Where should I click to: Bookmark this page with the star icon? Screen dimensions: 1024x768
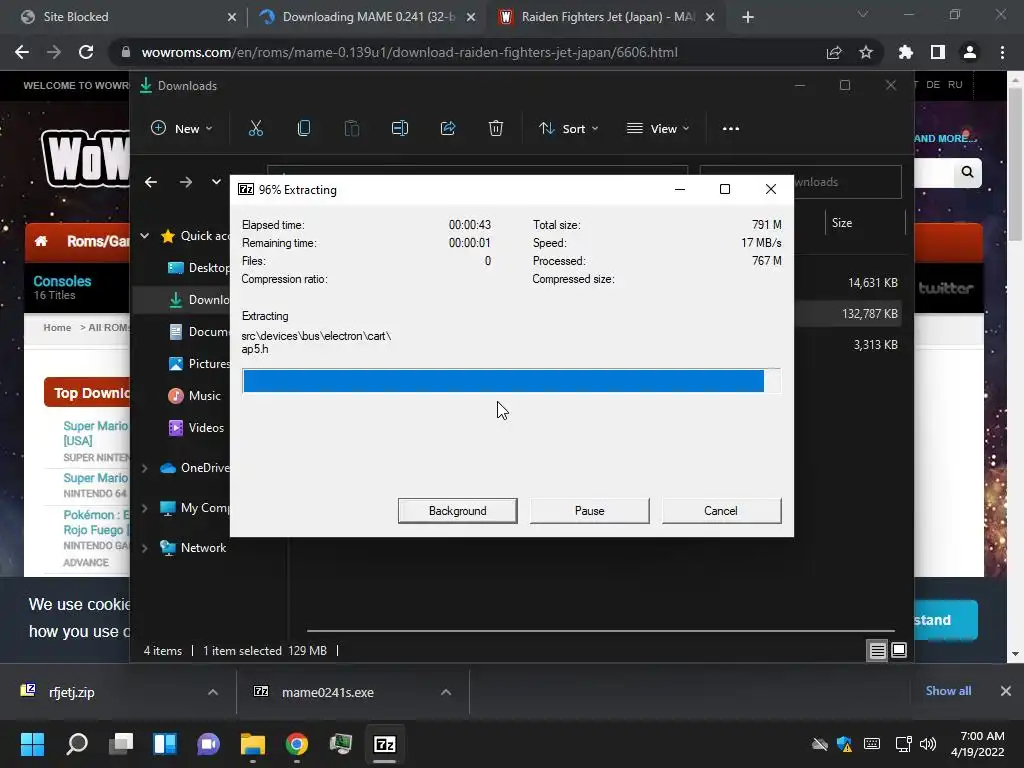[866, 52]
